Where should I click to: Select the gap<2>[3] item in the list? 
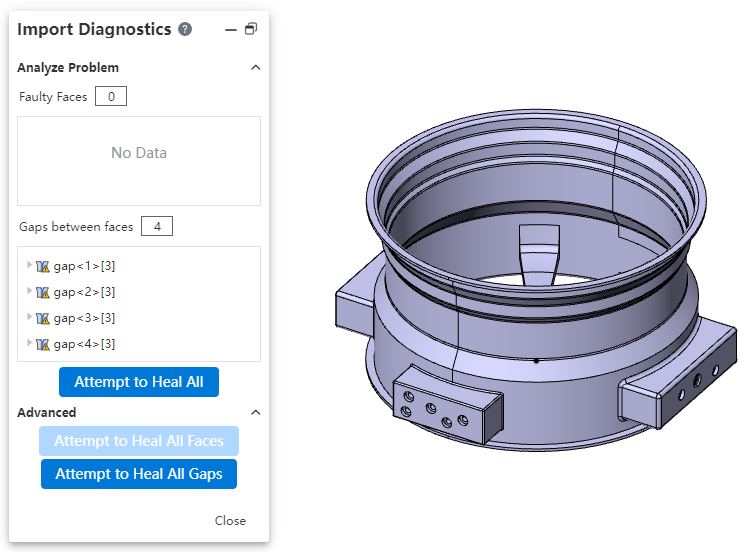tap(84, 292)
